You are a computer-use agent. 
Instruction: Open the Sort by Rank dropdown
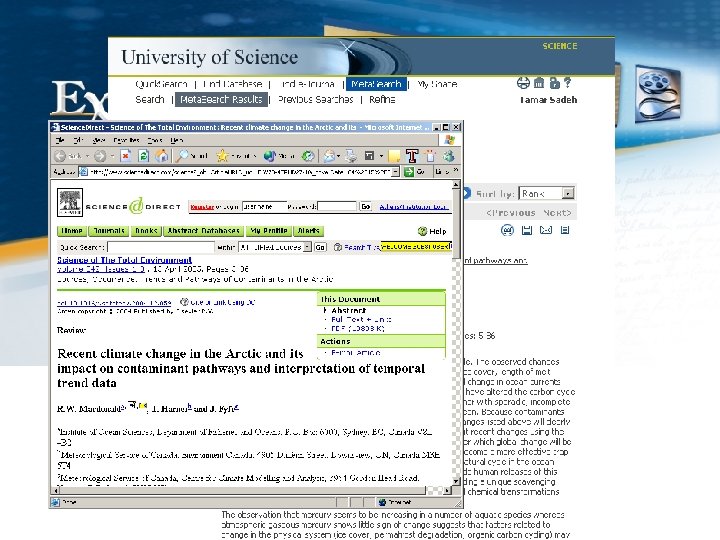pyautogui.click(x=568, y=193)
